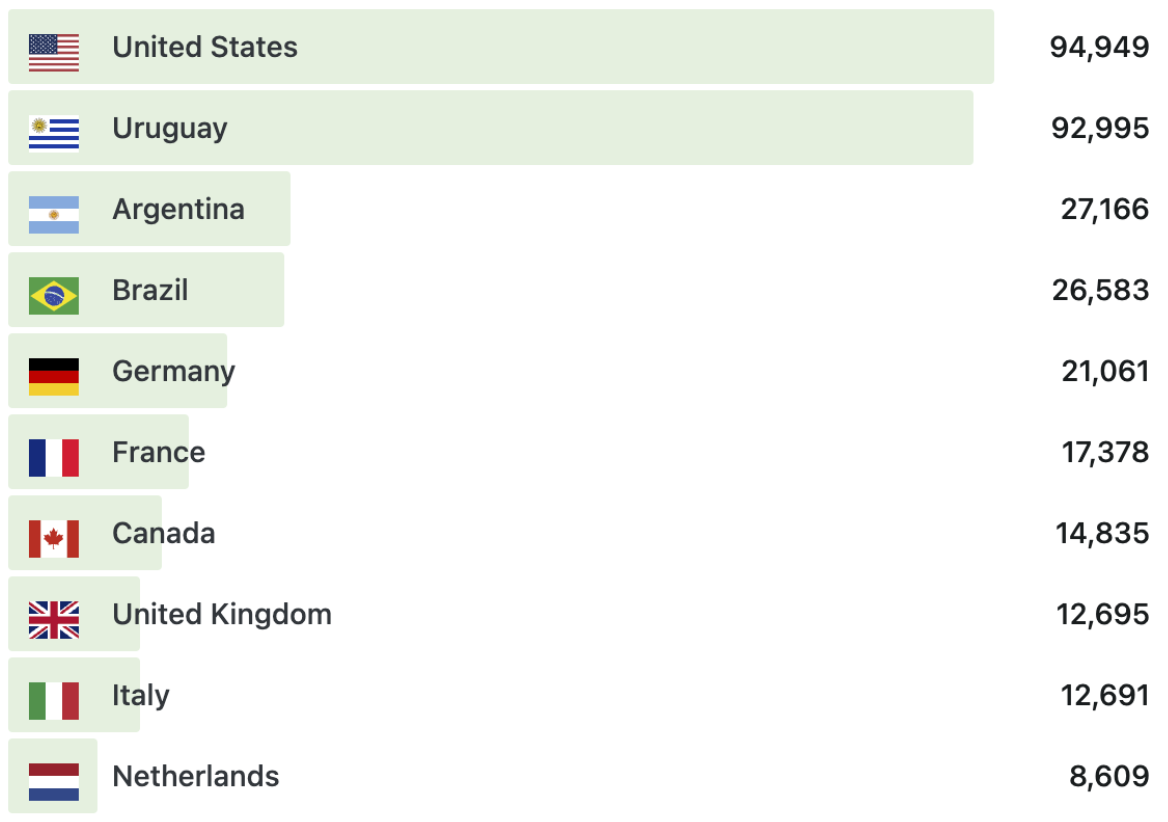The width and height of the screenshot is (1168, 822).
Task: Click the Germany flag icon
Action: (54, 377)
